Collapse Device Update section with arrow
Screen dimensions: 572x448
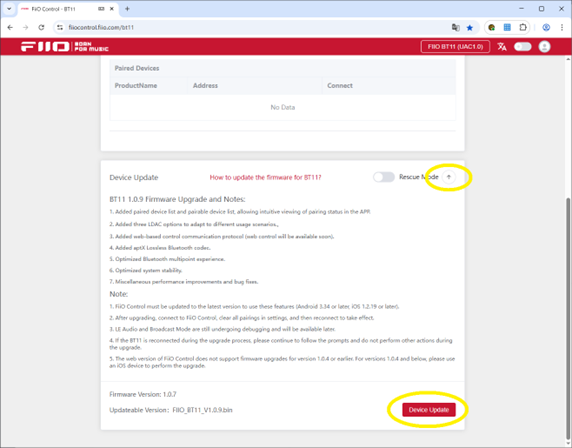point(449,177)
